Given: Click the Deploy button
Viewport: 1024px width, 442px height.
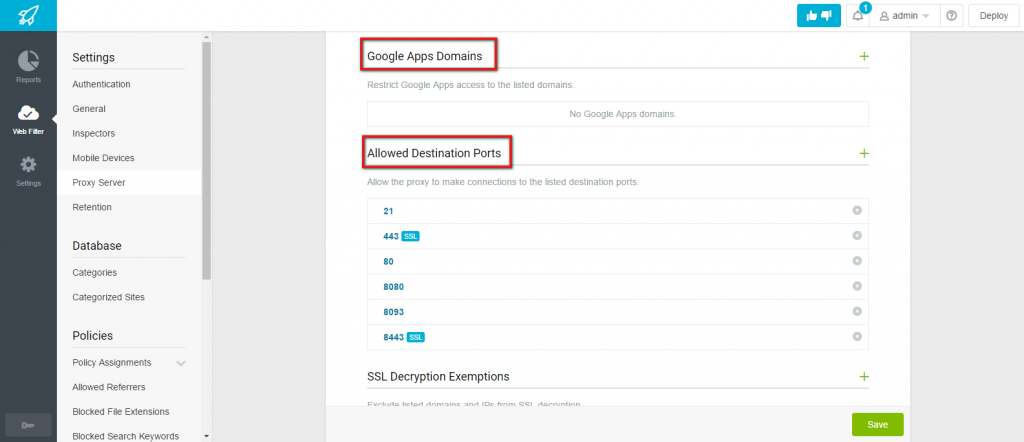Looking at the screenshot, I should coord(993,16).
